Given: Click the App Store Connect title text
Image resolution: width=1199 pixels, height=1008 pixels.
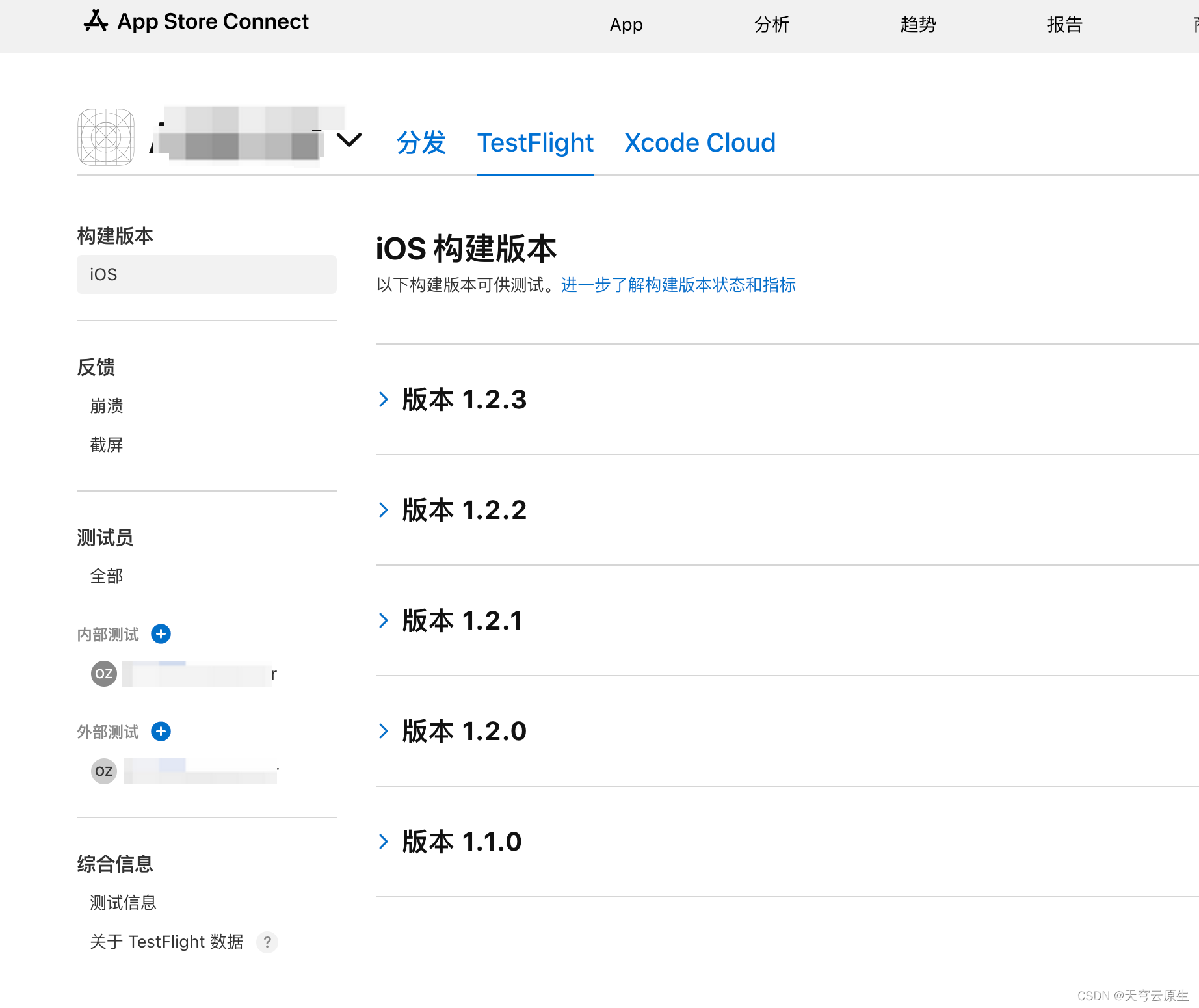Looking at the screenshot, I should tap(213, 21).
